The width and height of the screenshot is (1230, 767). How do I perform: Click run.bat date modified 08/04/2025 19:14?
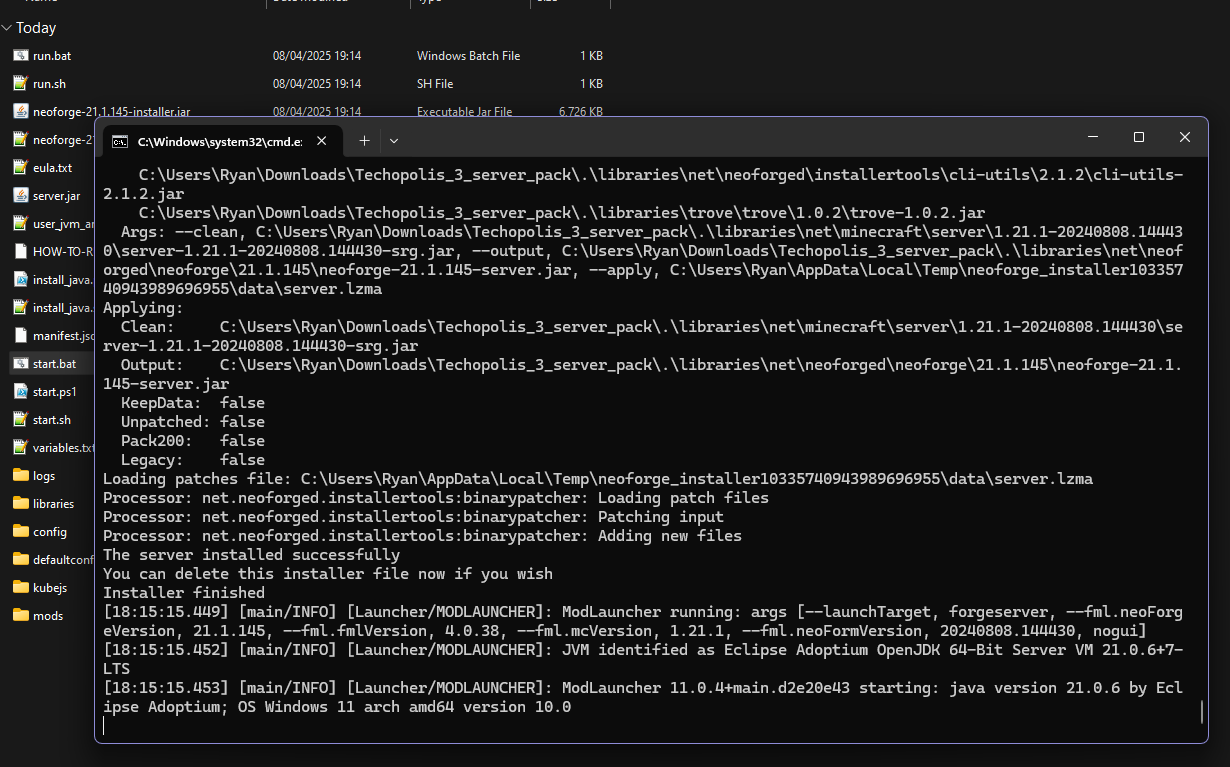[317, 56]
